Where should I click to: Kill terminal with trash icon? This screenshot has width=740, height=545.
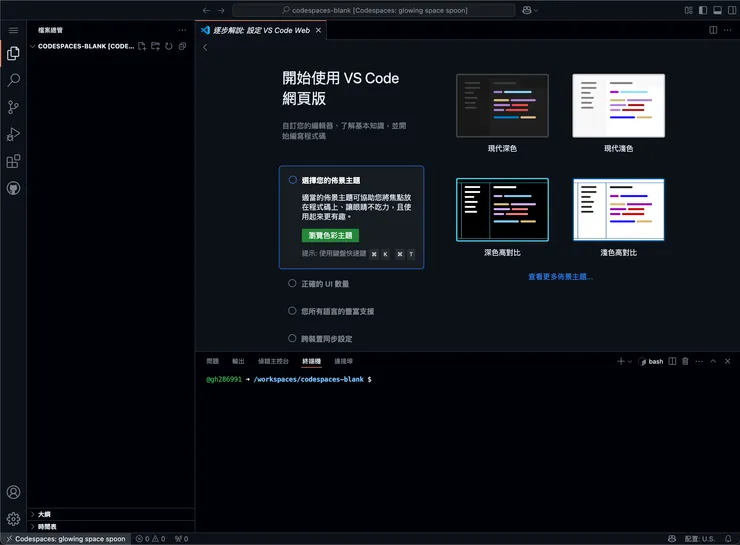point(685,361)
